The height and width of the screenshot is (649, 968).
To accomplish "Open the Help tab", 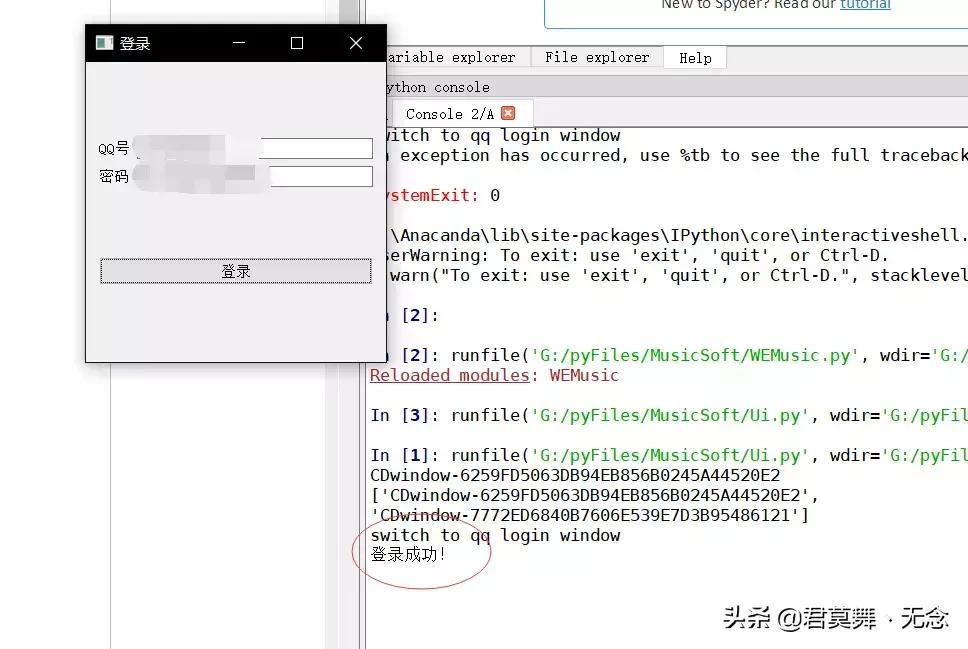I will pos(694,57).
